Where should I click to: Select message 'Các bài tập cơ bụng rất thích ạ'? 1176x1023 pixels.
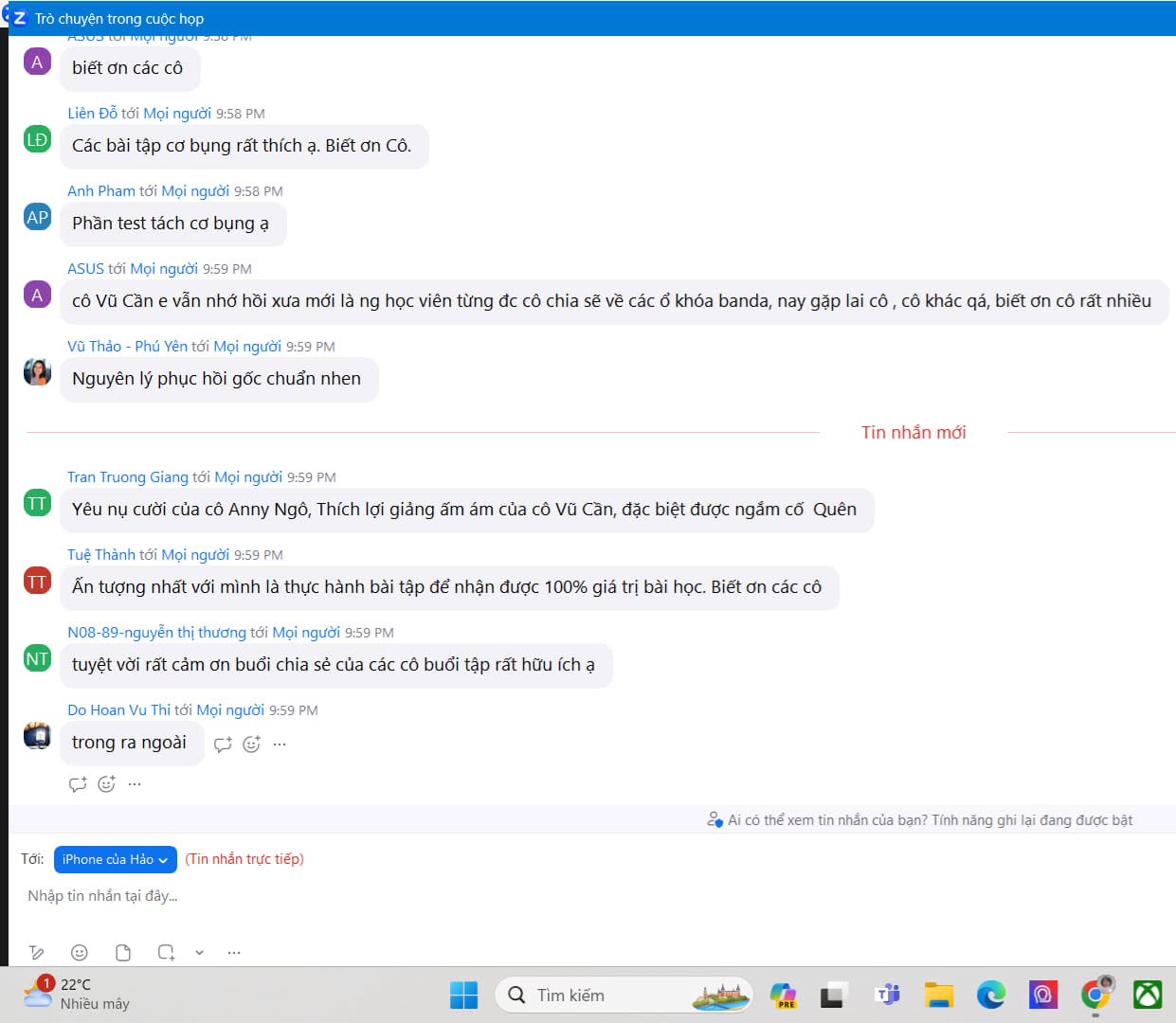[x=244, y=146]
